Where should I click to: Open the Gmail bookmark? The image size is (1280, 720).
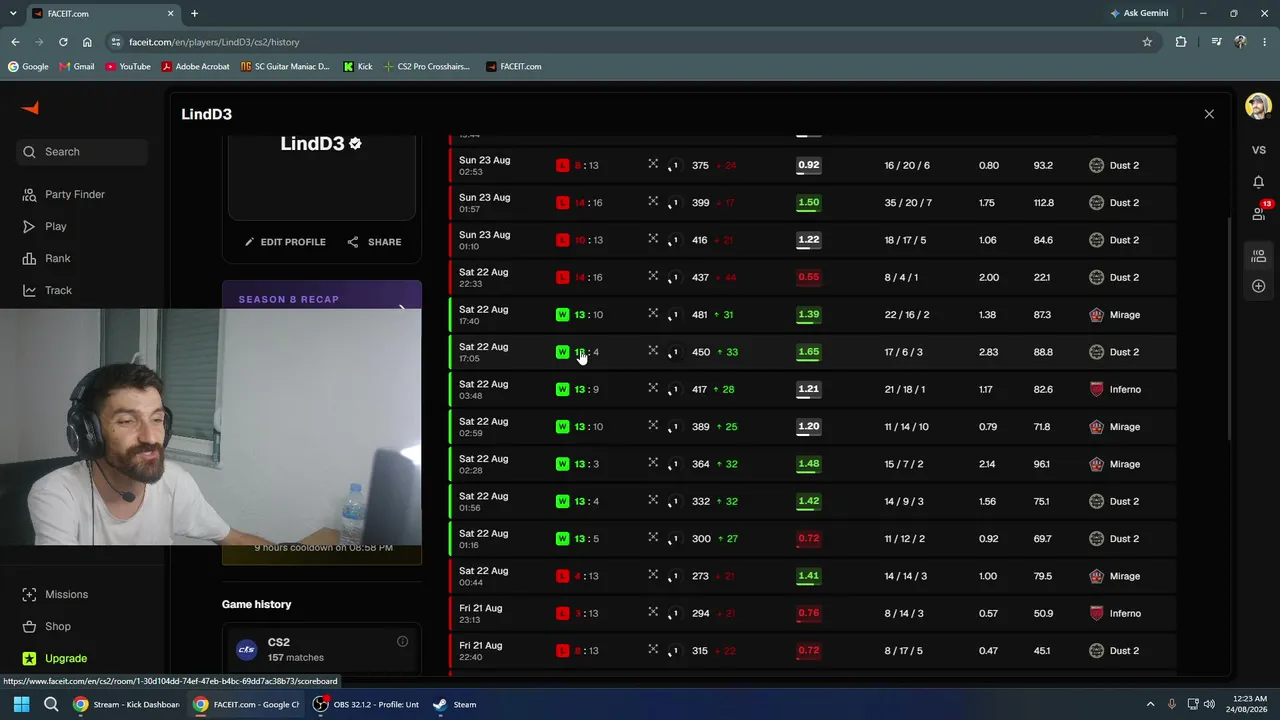[x=77, y=67]
